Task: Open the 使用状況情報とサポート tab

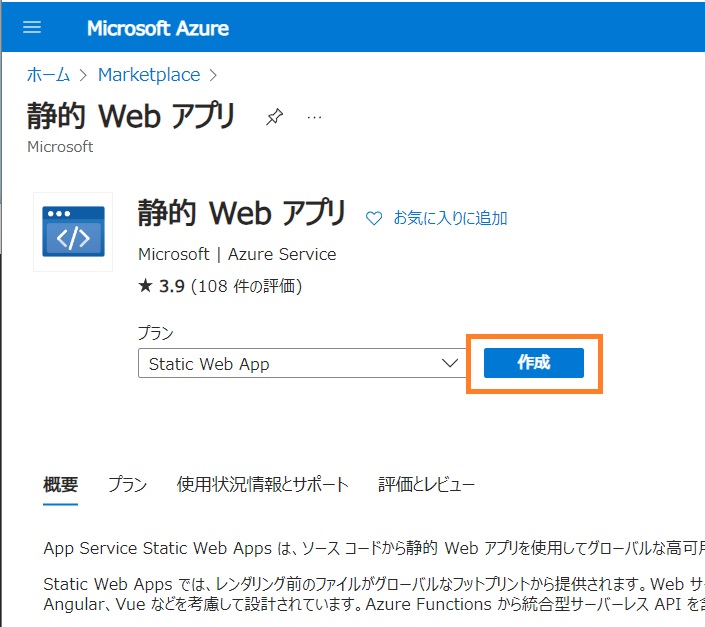Action: (x=262, y=485)
